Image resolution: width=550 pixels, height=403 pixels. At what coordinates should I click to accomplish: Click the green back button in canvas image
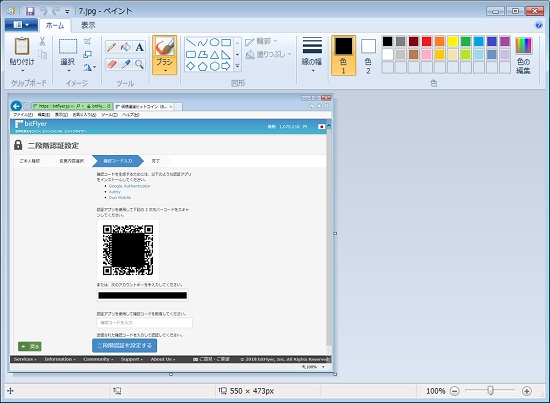(30, 347)
